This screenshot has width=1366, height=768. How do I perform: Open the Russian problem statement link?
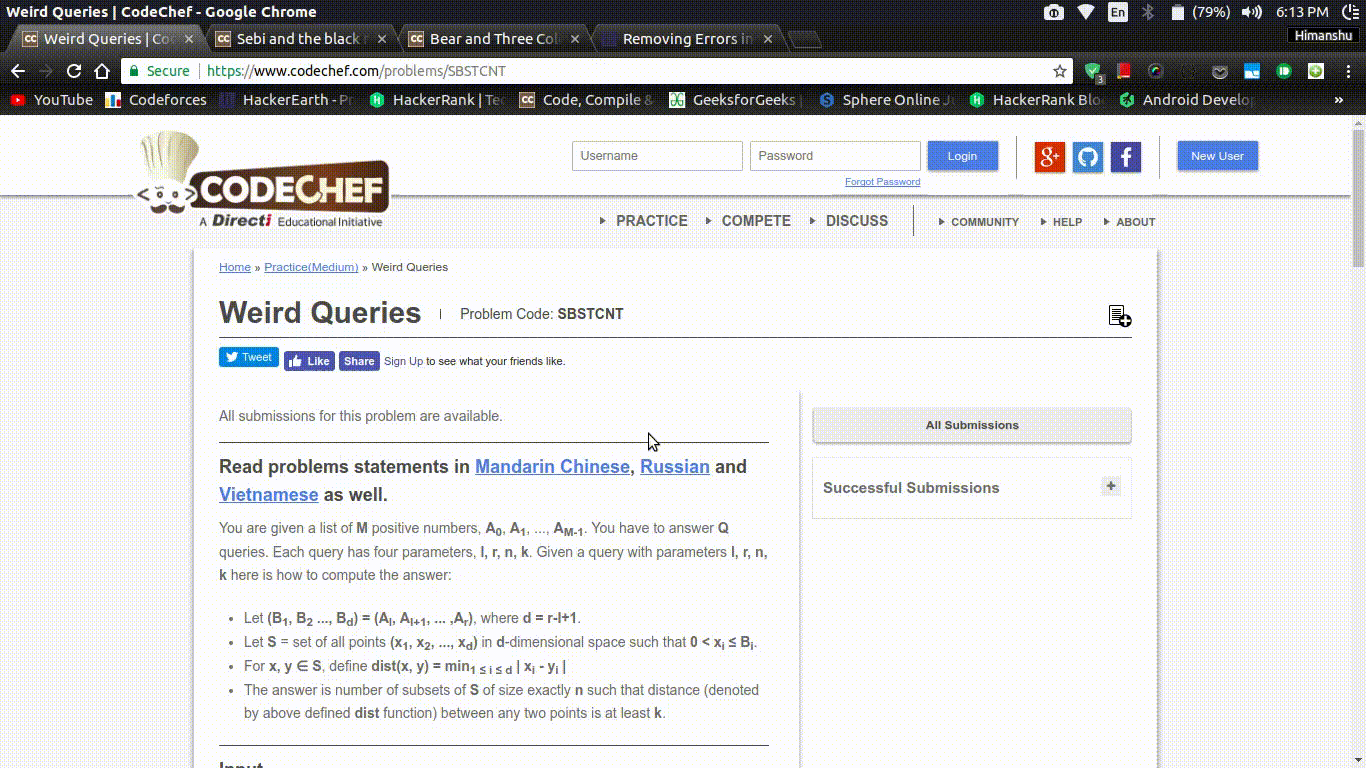[675, 467]
